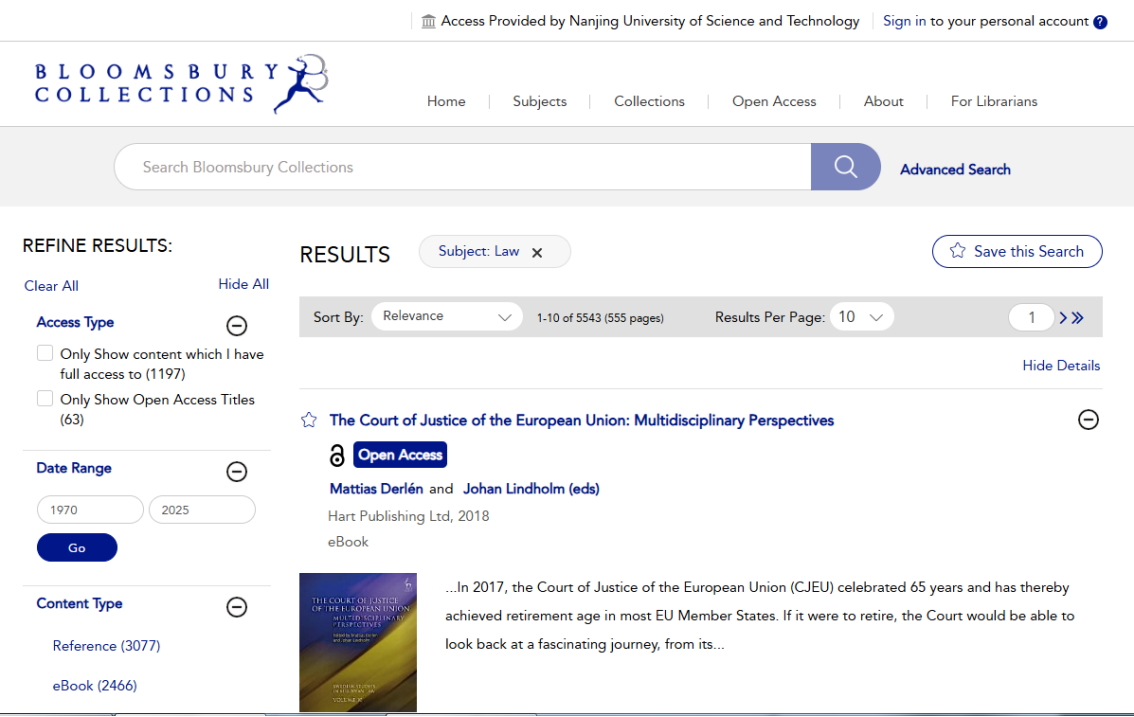
Task: Click the Go date range button
Action: [77, 548]
